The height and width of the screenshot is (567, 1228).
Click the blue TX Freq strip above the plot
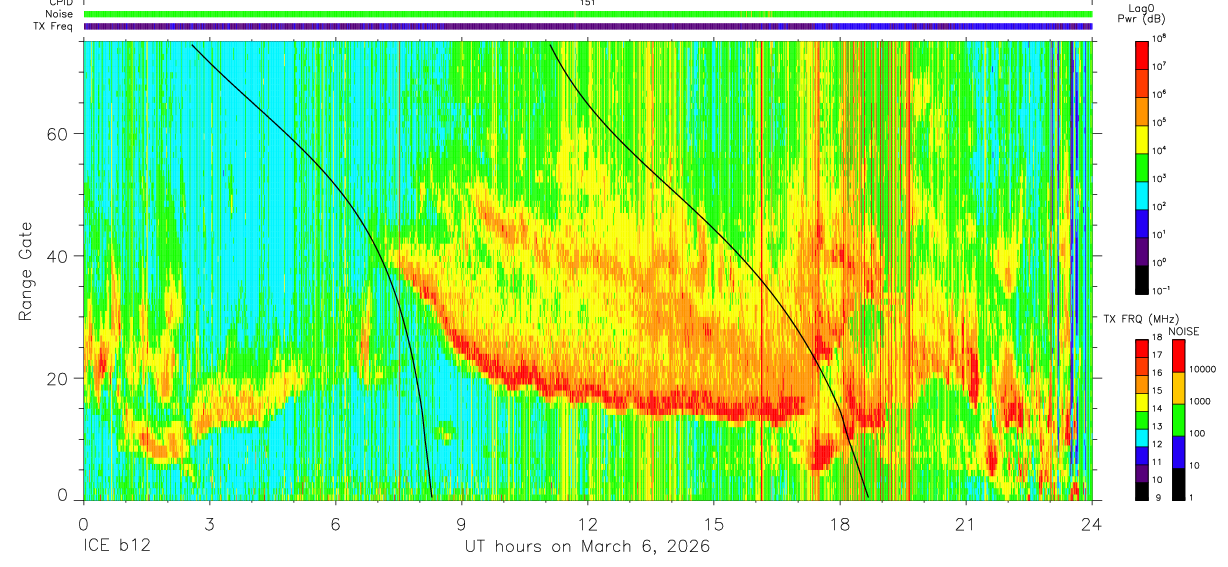[588, 26]
